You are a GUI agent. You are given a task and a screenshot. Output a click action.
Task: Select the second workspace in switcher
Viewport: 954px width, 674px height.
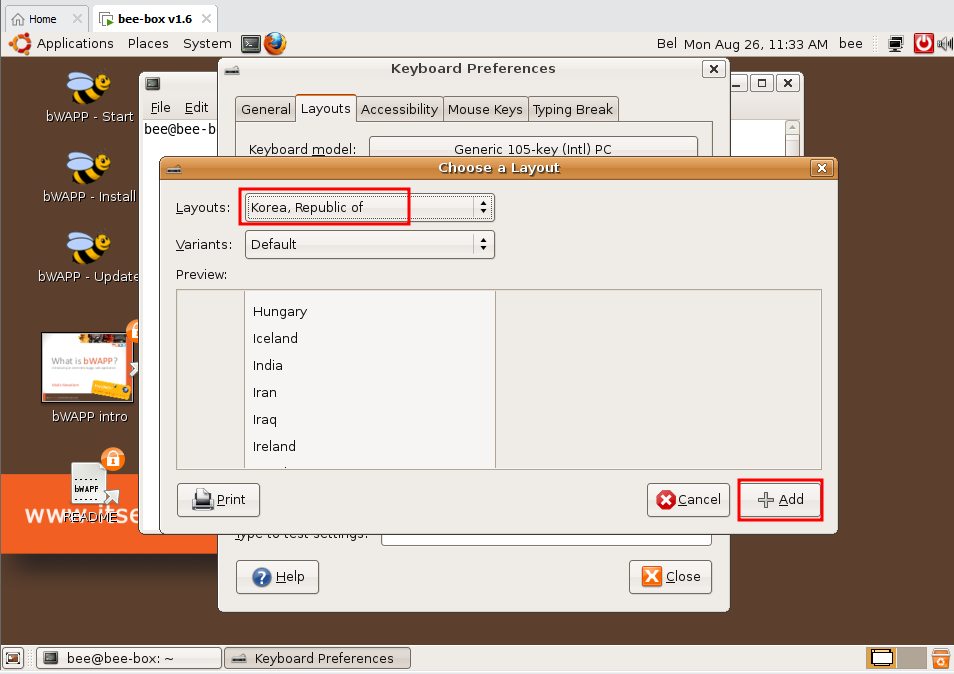pyautogui.click(x=912, y=658)
